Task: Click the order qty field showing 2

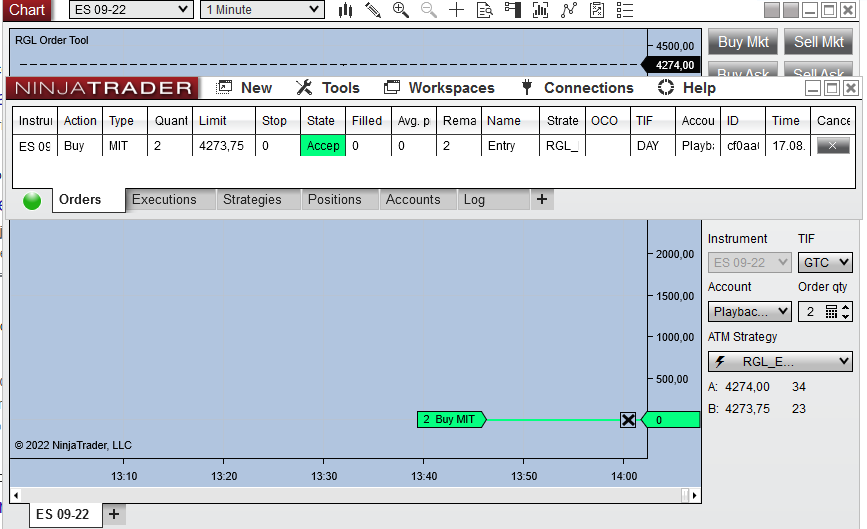Action: 811,312
